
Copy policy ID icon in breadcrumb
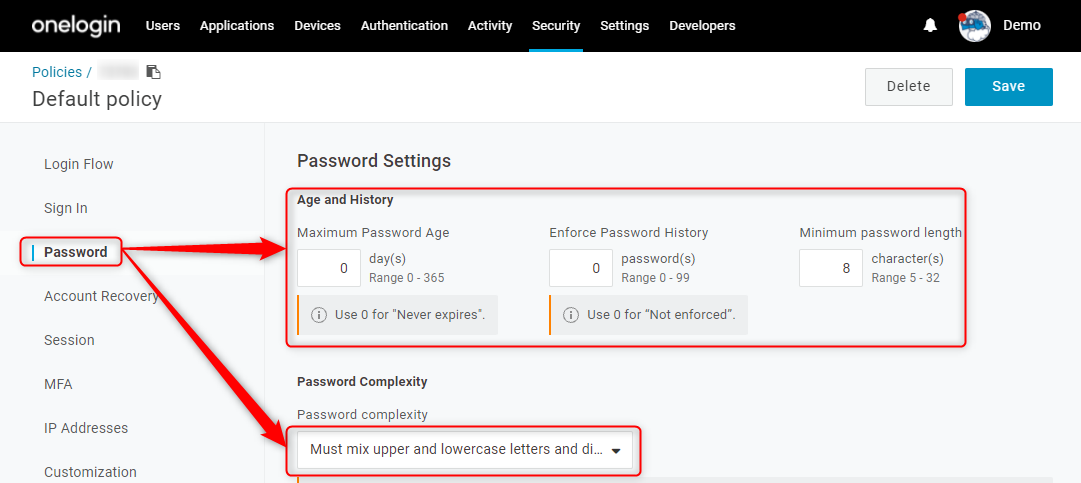tap(154, 72)
